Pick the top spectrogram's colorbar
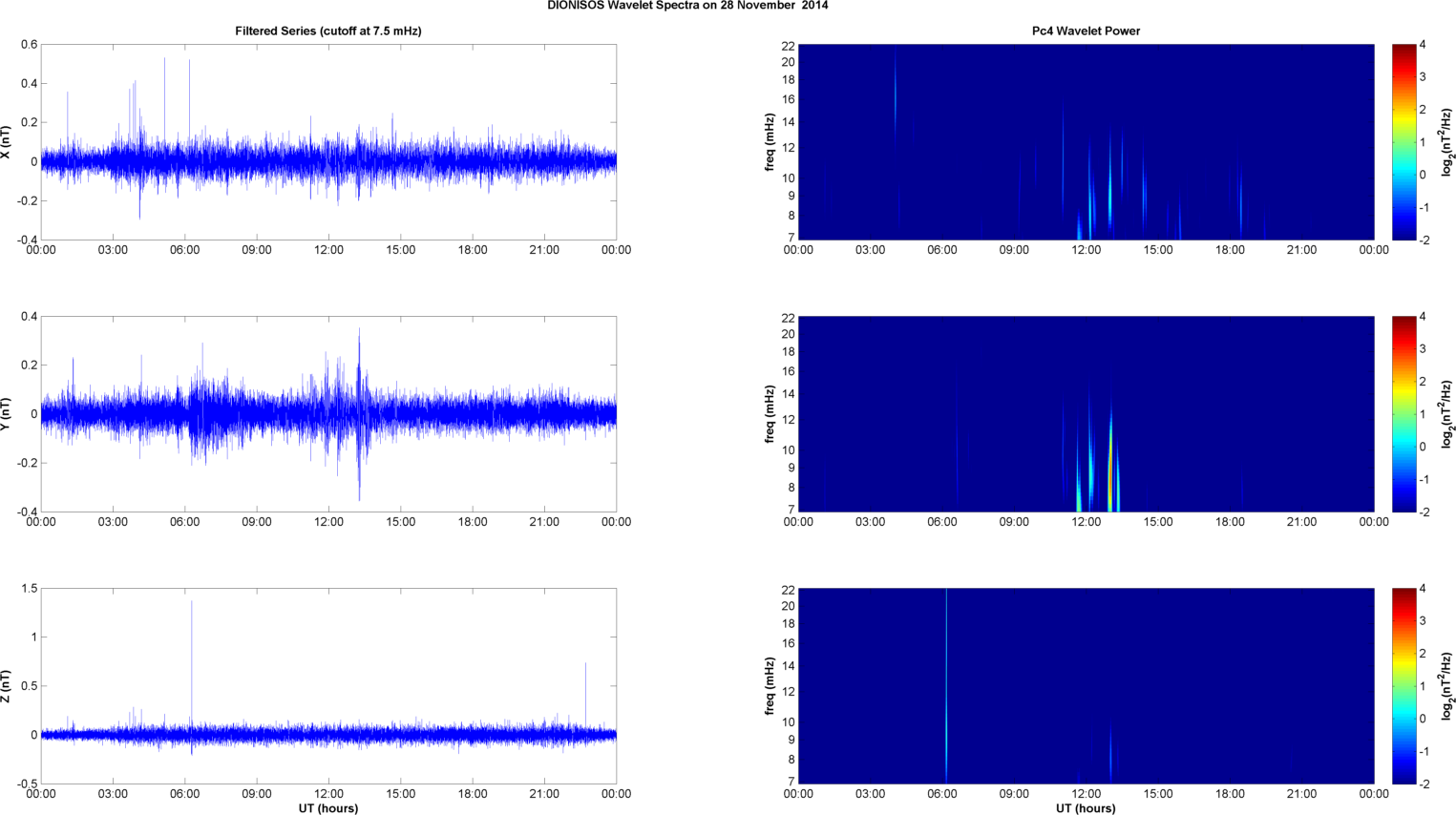The height and width of the screenshot is (815, 1456). tap(1403, 142)
